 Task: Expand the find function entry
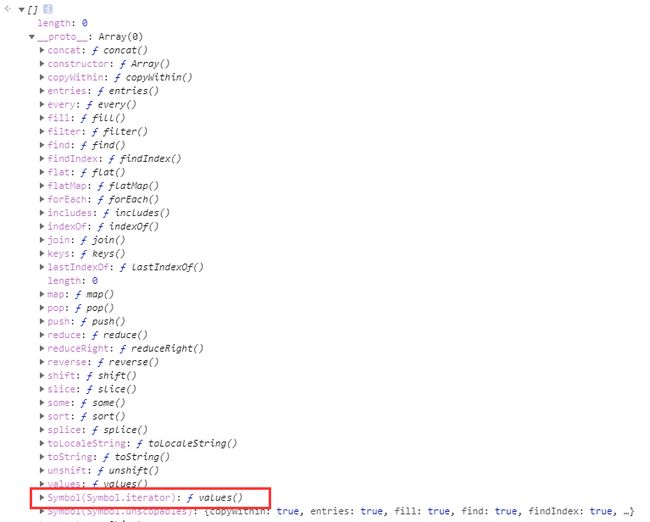tap(42, 145)
